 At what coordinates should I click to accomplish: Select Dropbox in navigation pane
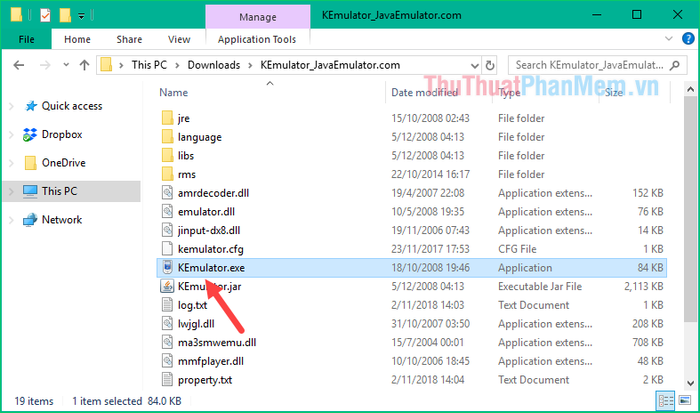coord(62,134)
